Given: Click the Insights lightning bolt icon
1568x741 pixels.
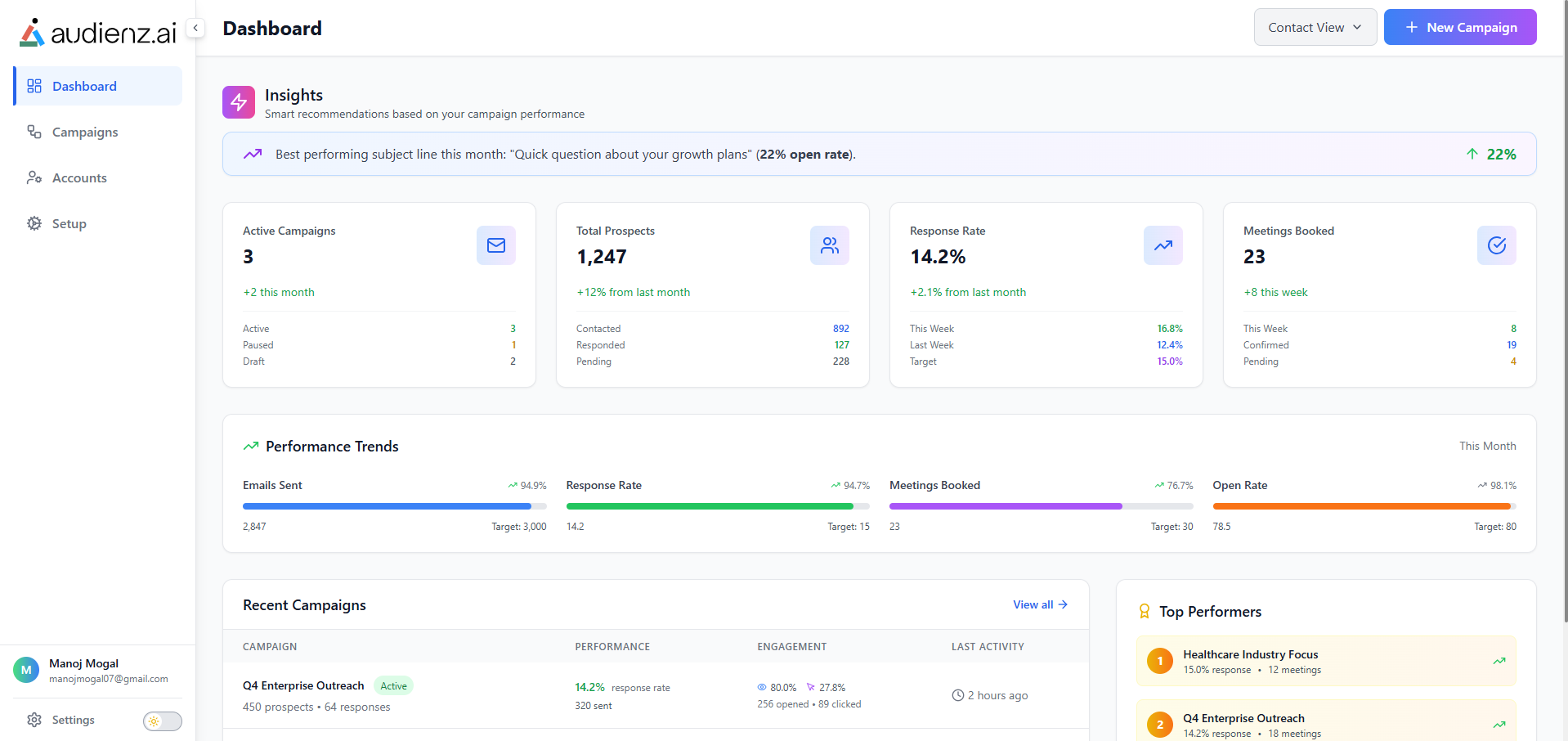Looking at the screenshot, I should 239,102.
